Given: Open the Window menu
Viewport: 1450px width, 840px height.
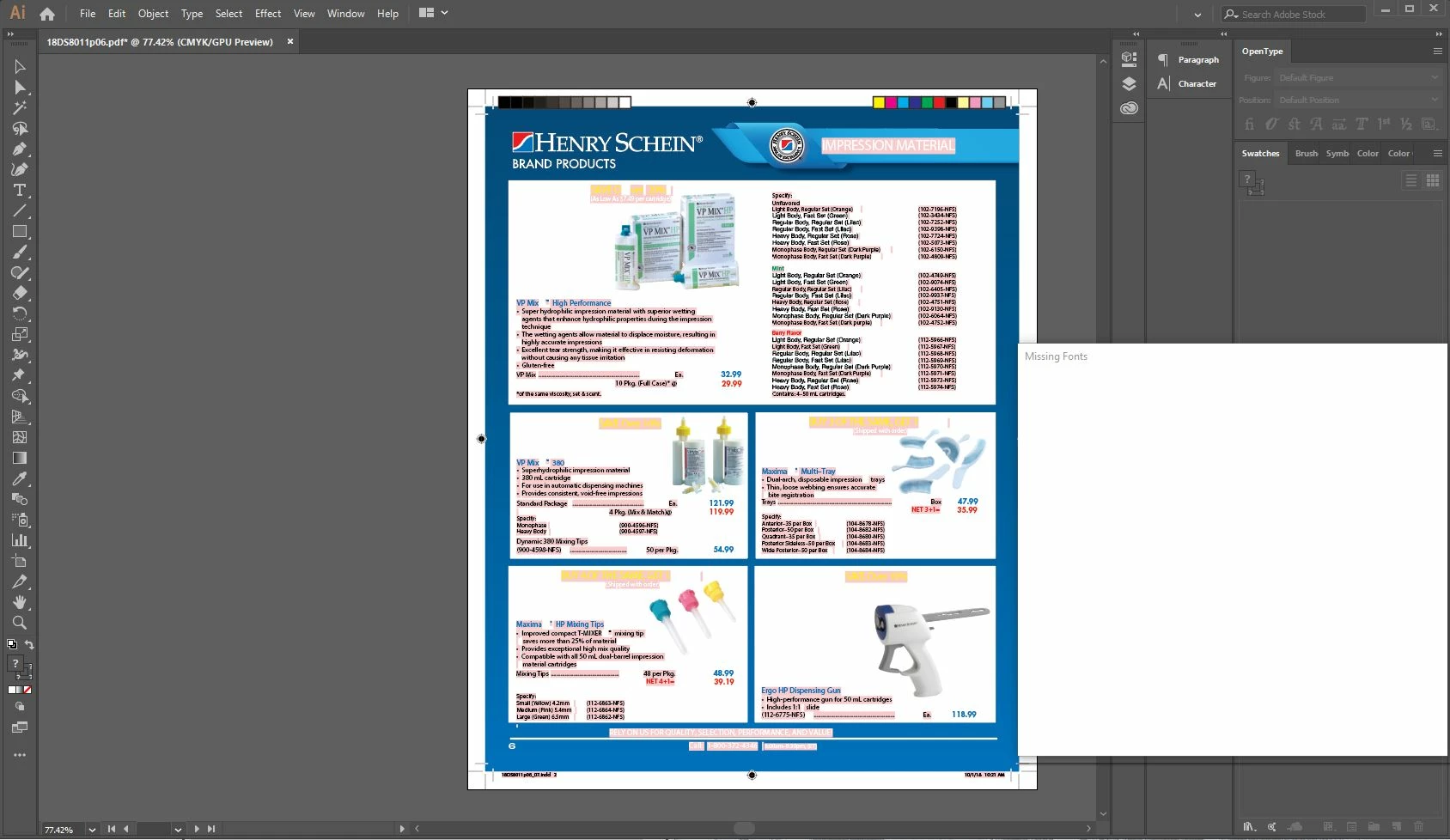Looking at the screenshot, I should click(346, 14).
